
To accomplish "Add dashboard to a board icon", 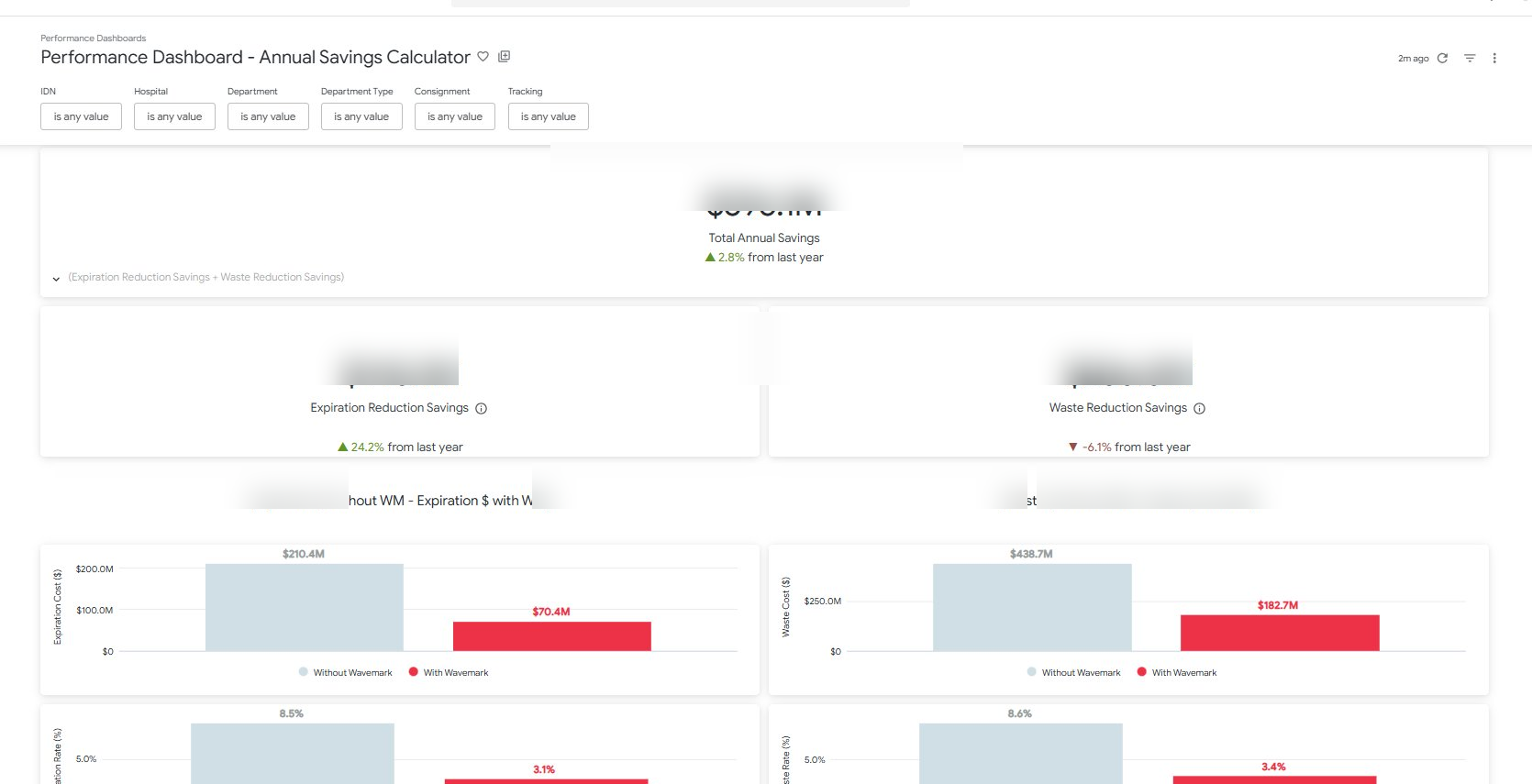I will pos(504,57).
